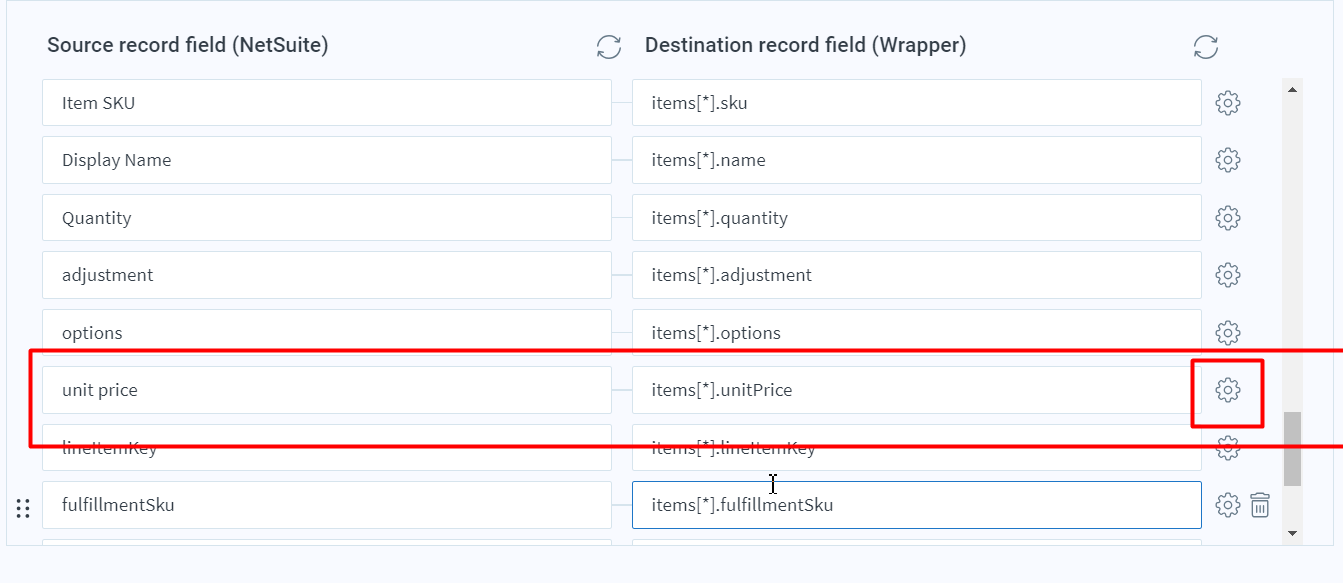1343x583 pixels.
Task: Click the items[*].adjustment destination field
Action: click(x=917, y=275)
